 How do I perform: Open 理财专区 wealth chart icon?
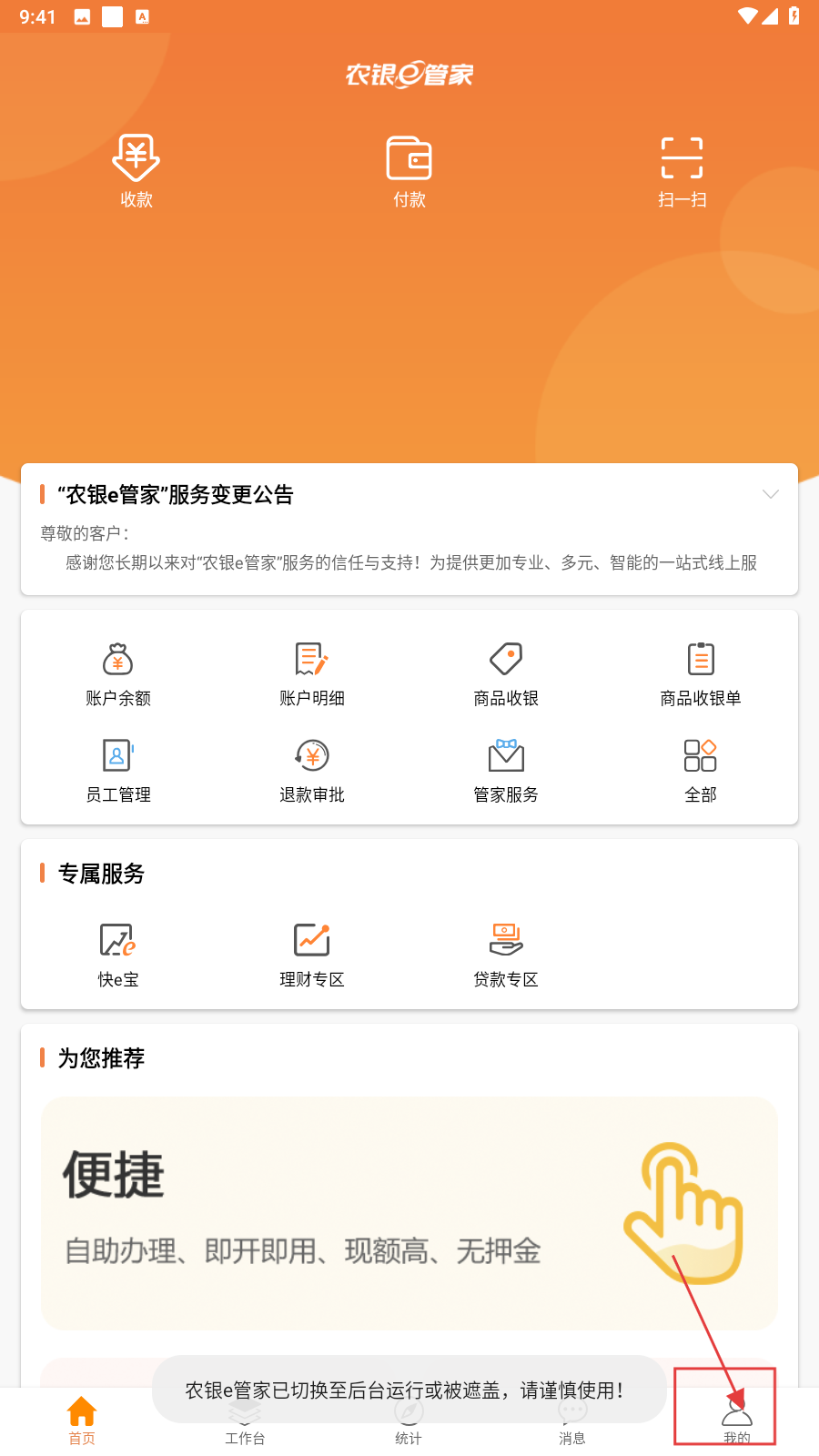[x=312, y=940]
